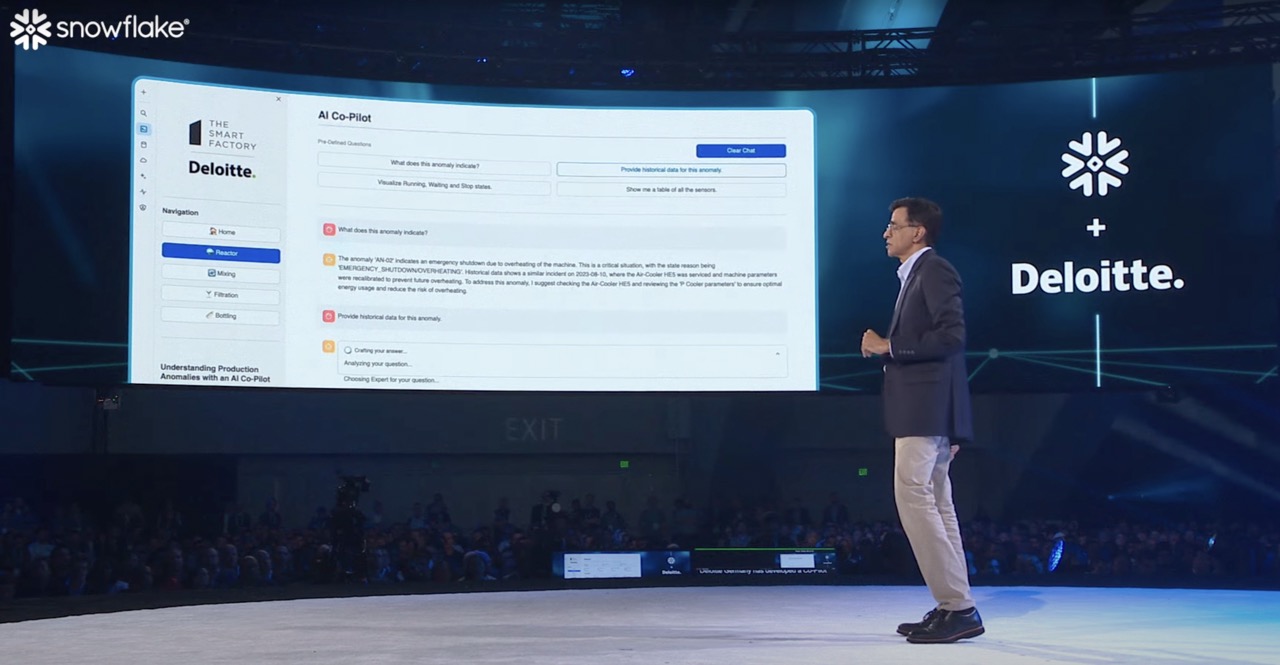1280x665 pixels.
Task: Open the database cylinder icon
Action: tap(143, 145)
